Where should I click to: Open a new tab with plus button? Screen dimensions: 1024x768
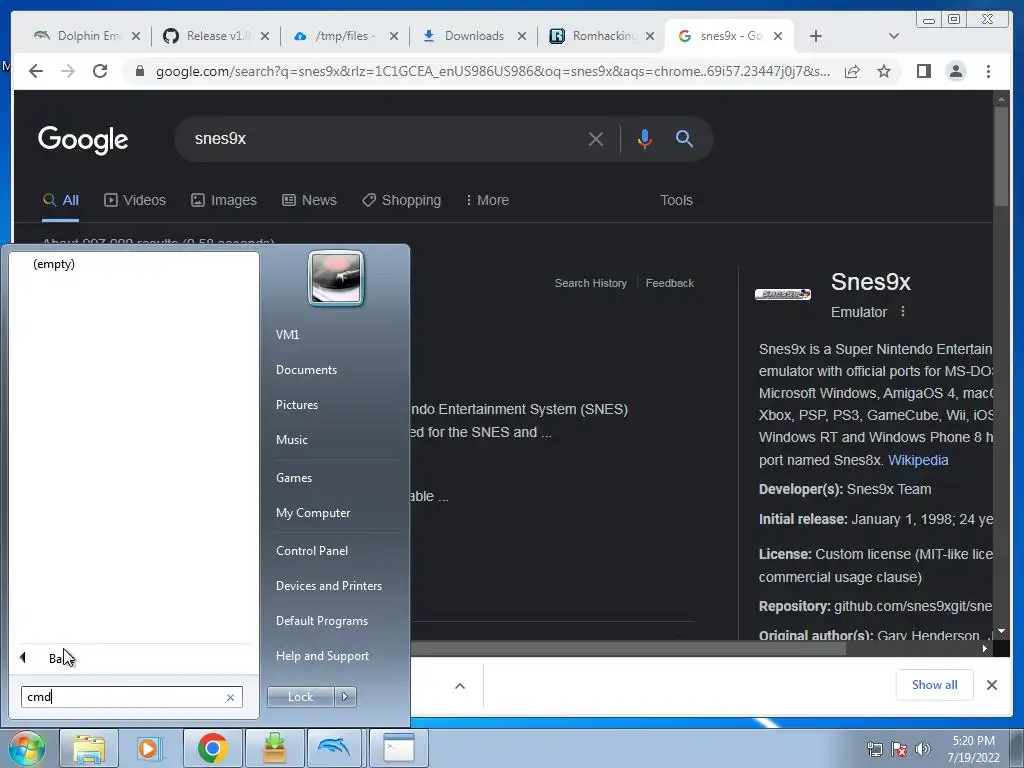click(816, 37)
